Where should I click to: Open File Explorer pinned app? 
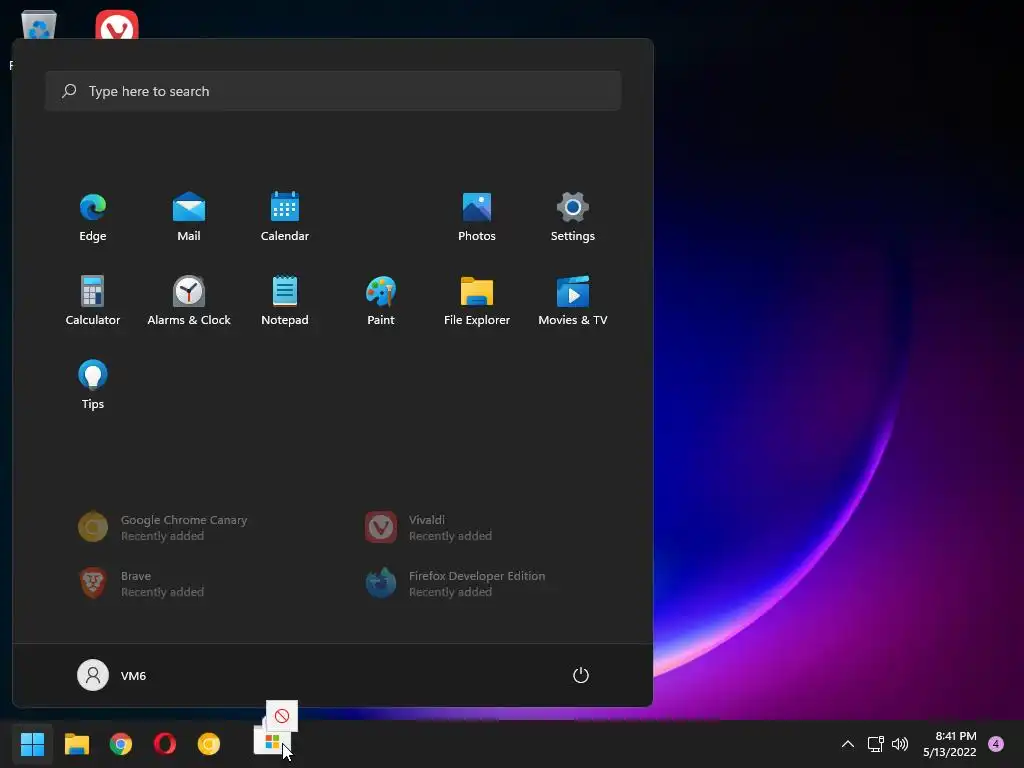[x=477, y=301]
